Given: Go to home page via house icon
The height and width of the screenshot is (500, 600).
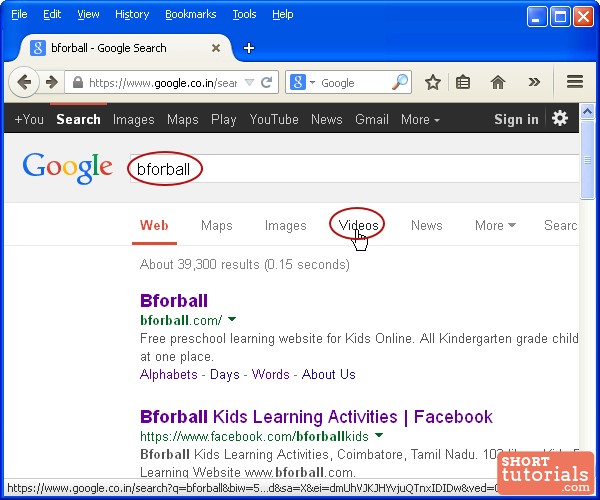Looking at the screenshot, I should tap(497, 82).
